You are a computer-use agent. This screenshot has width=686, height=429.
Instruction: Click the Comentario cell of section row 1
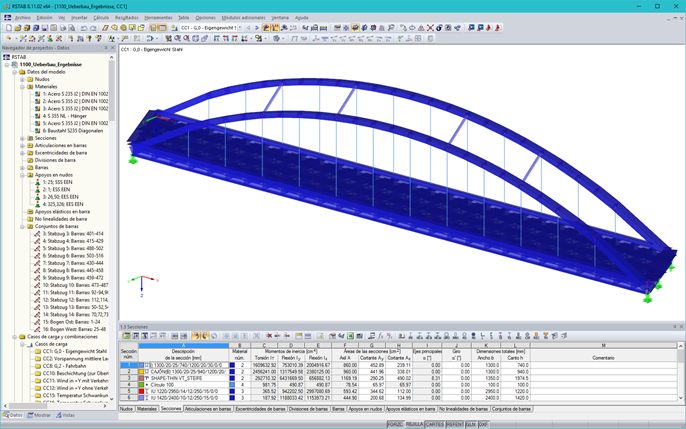tap(603, 365)
